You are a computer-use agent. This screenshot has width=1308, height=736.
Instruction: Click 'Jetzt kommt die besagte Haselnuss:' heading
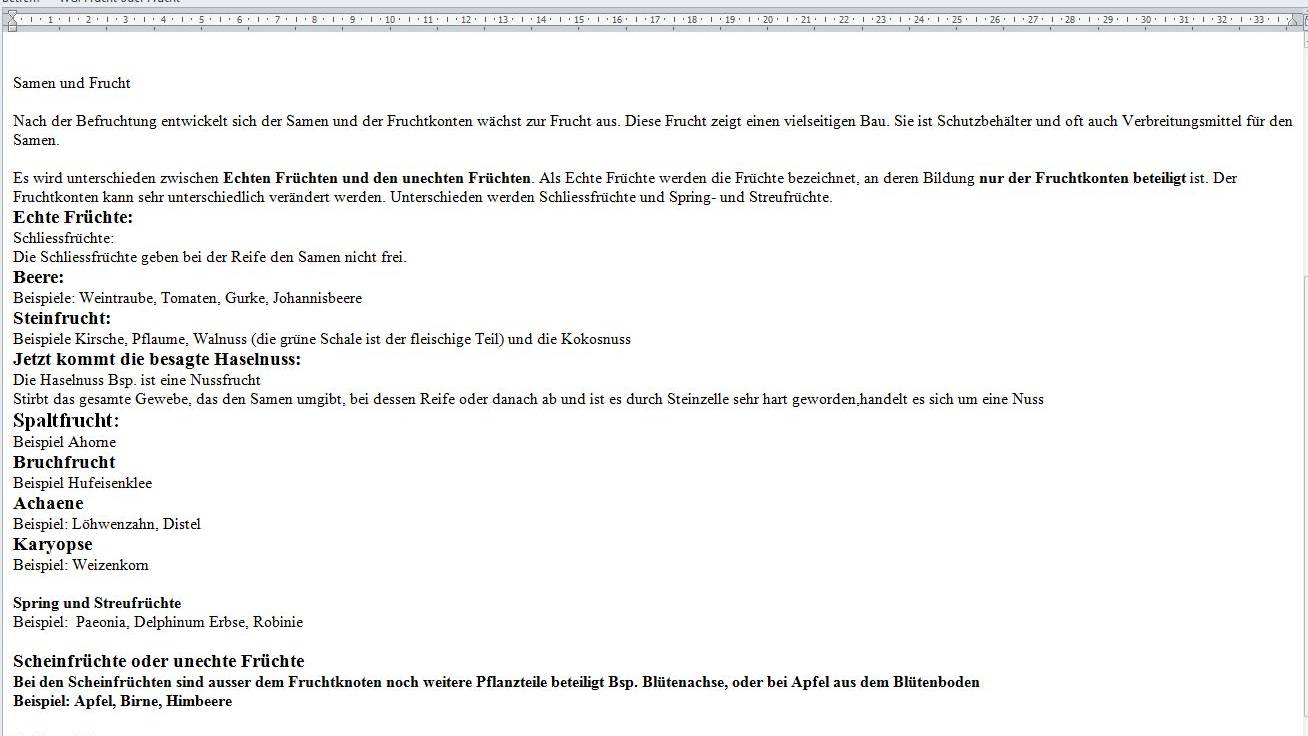[x=157, y=359]
